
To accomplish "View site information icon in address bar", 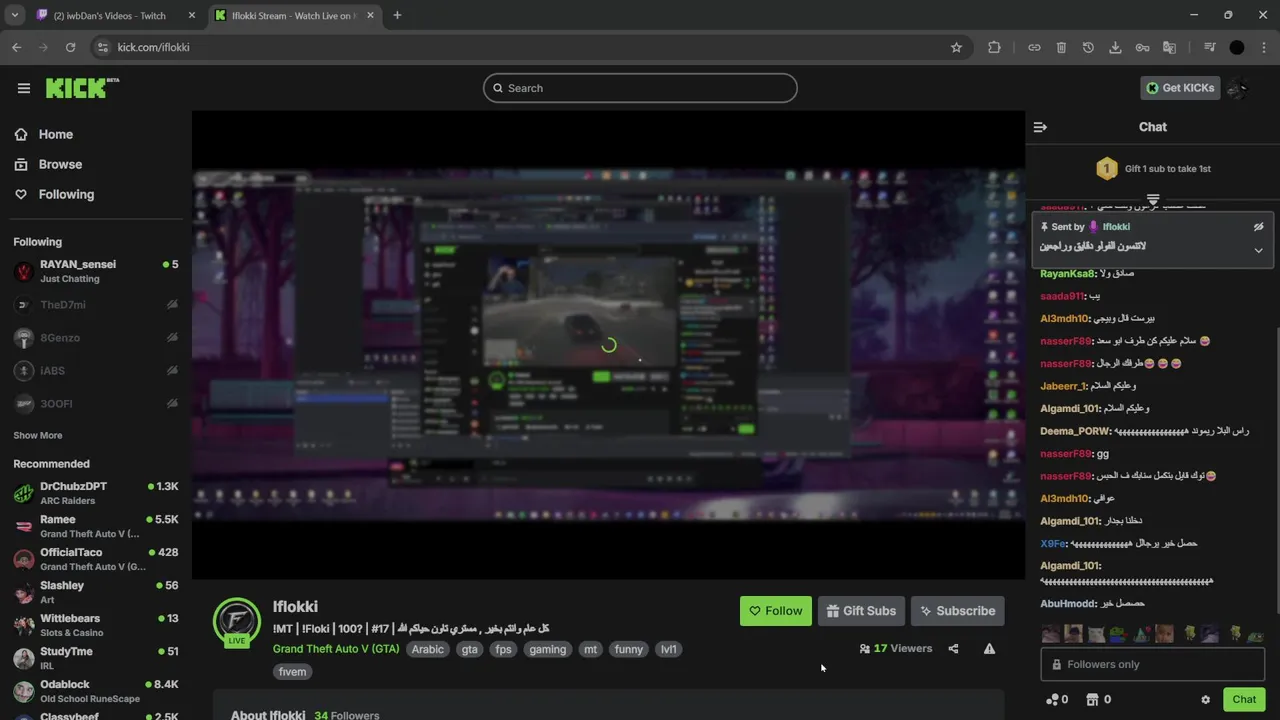I will click(102, 47).
